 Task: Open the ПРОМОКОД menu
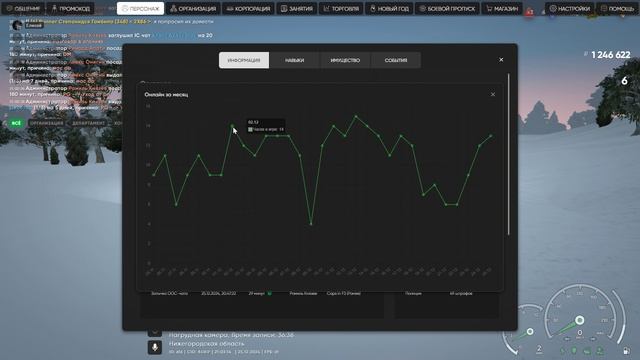tap(70, 8)
